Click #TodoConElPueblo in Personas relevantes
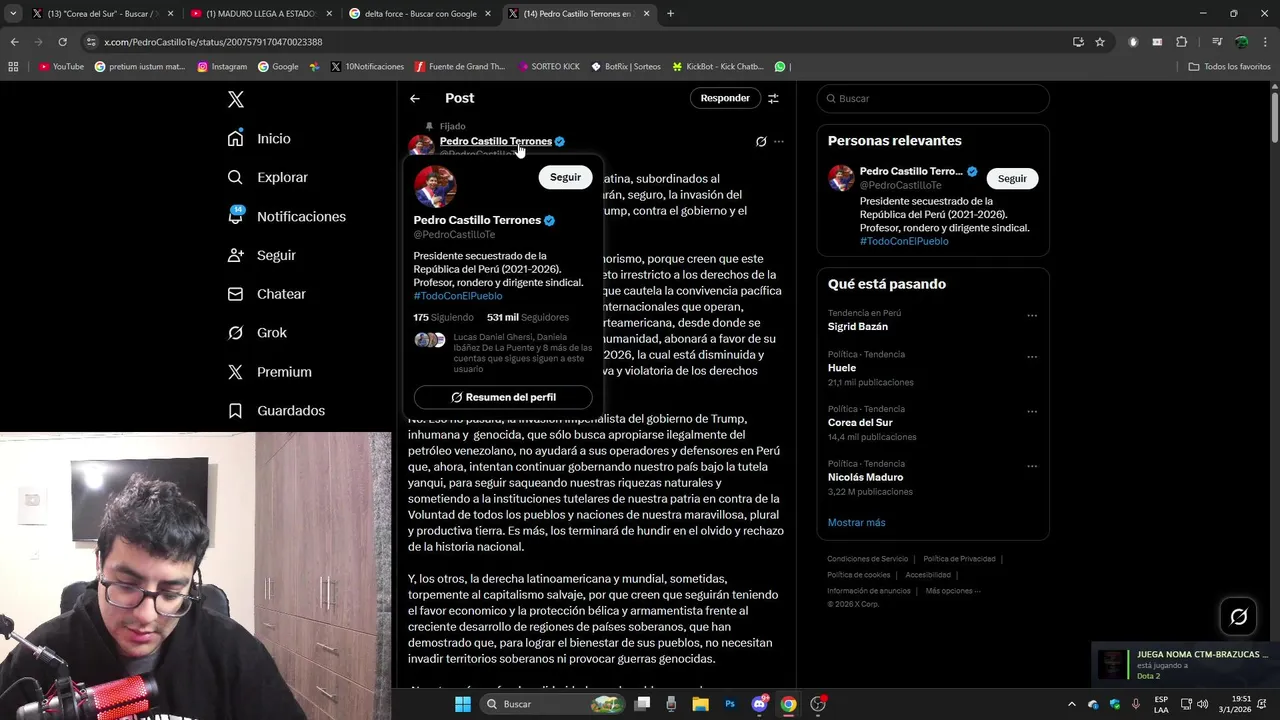 click(x=904, y=241)
